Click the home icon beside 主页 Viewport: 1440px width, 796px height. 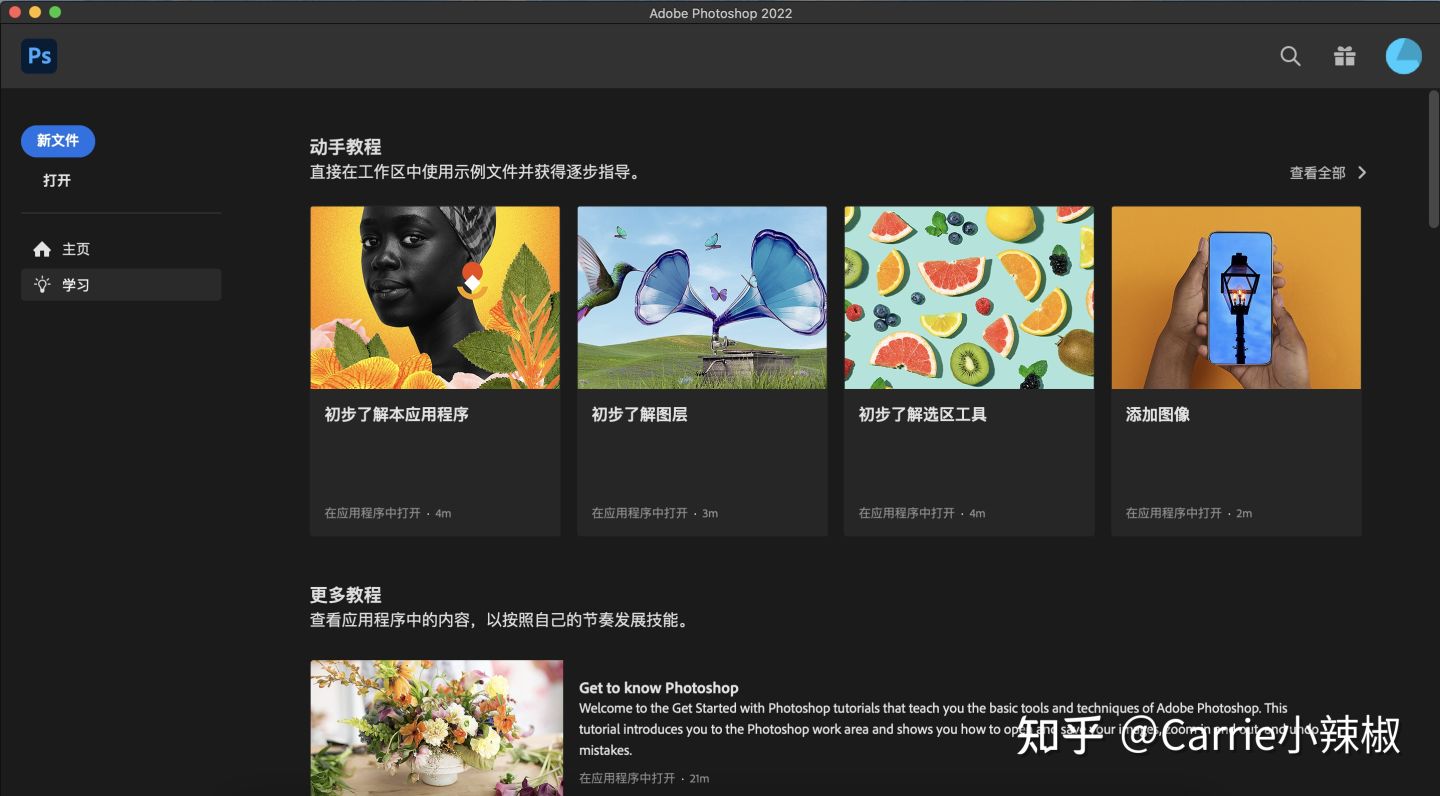click(42, 249)
